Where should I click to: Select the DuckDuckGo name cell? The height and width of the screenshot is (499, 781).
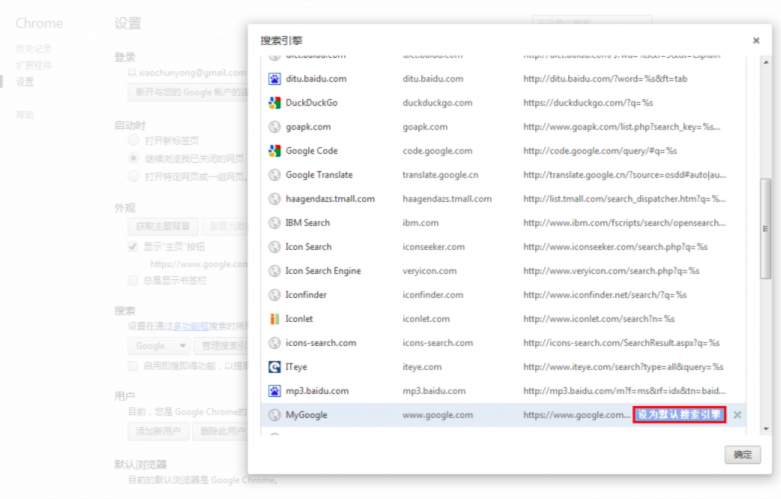pyautogui.click(x=311, y=103)
